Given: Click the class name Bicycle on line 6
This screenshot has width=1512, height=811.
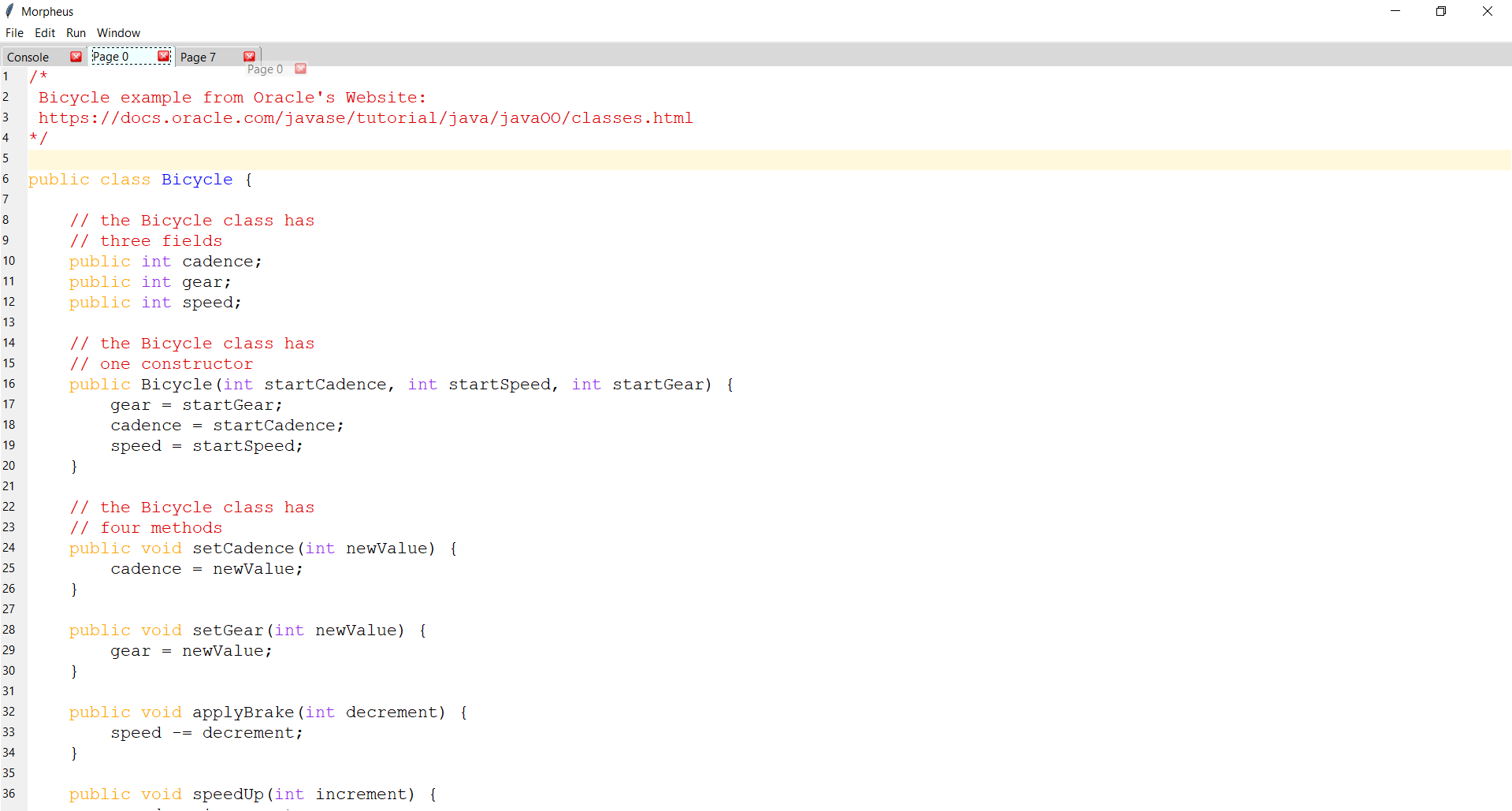Looking at the screenshot, I should coord(197,180).
